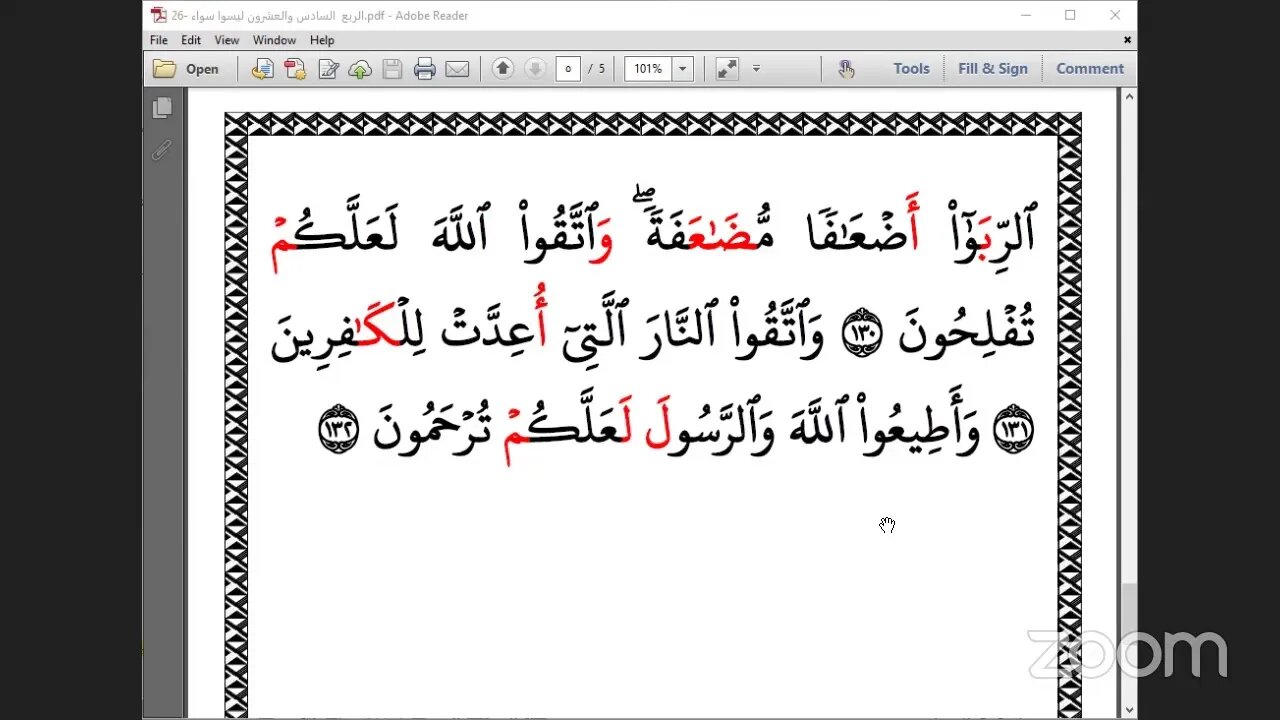Minimize the Adobe Reader window
Image resolution: width=1280 pixels, height=720 pixels.
[x=1026, y=15]
